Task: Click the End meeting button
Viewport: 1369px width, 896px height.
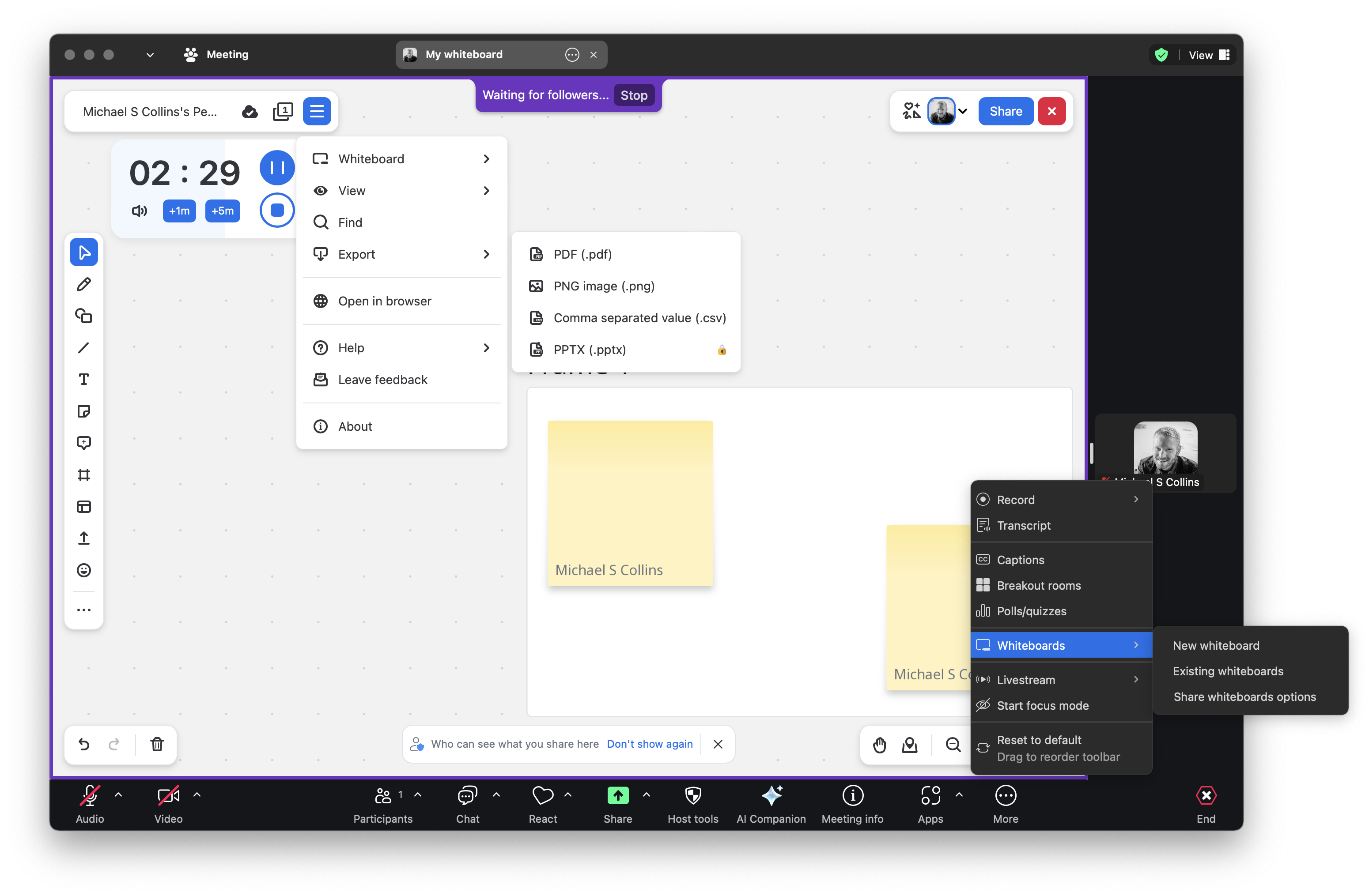Action: click(x=1206, y=803)
